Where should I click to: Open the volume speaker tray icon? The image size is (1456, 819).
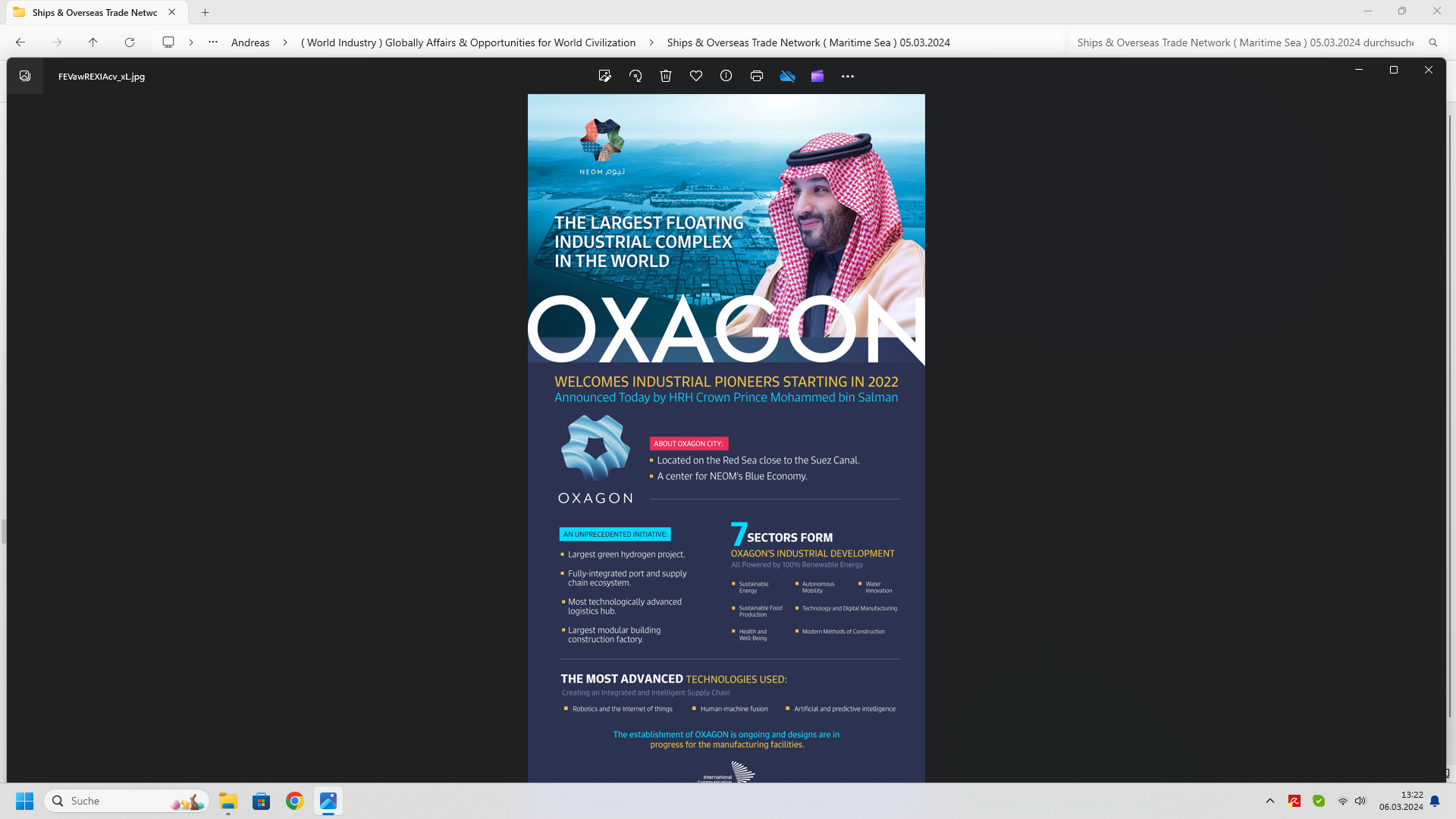tap(1360, 801)
